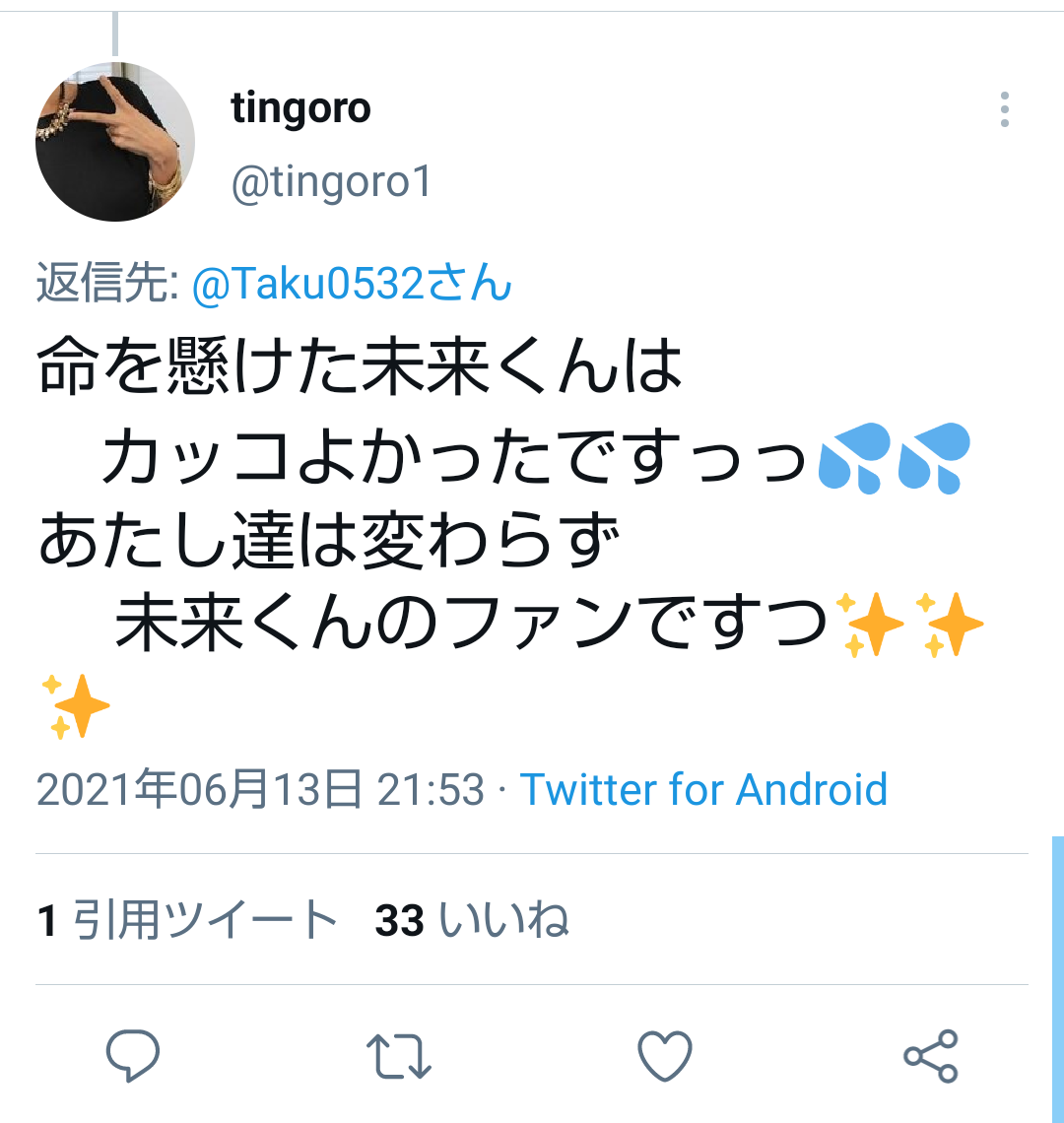Select the blue sweat droplets emoji
The height and width of the screenshot is (1123, 1064).
(894, 458)
